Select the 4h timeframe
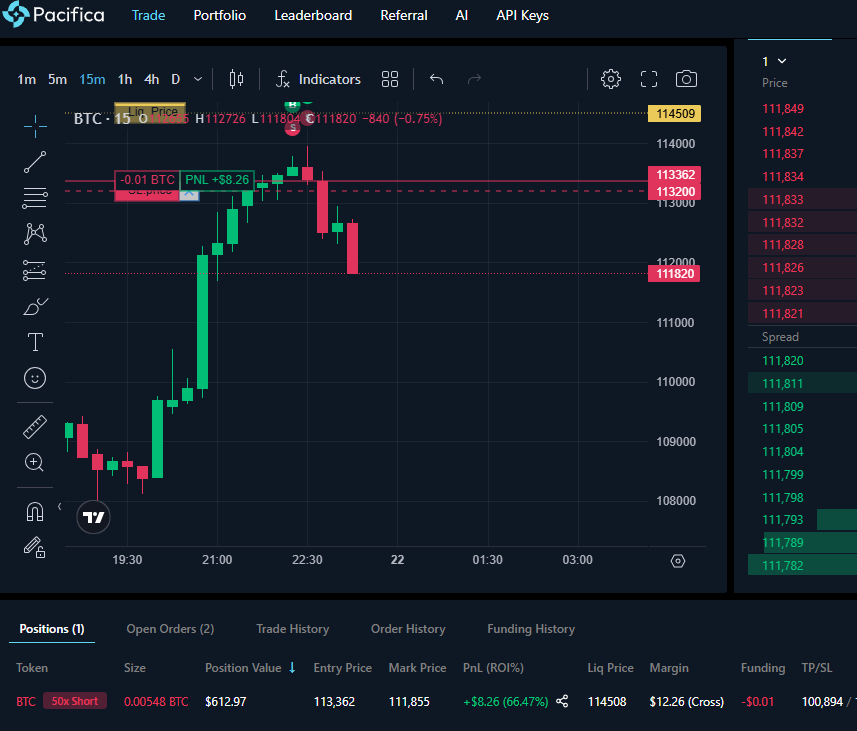Image resolution: width=857 pixels, height=731 pixels. 151,79
